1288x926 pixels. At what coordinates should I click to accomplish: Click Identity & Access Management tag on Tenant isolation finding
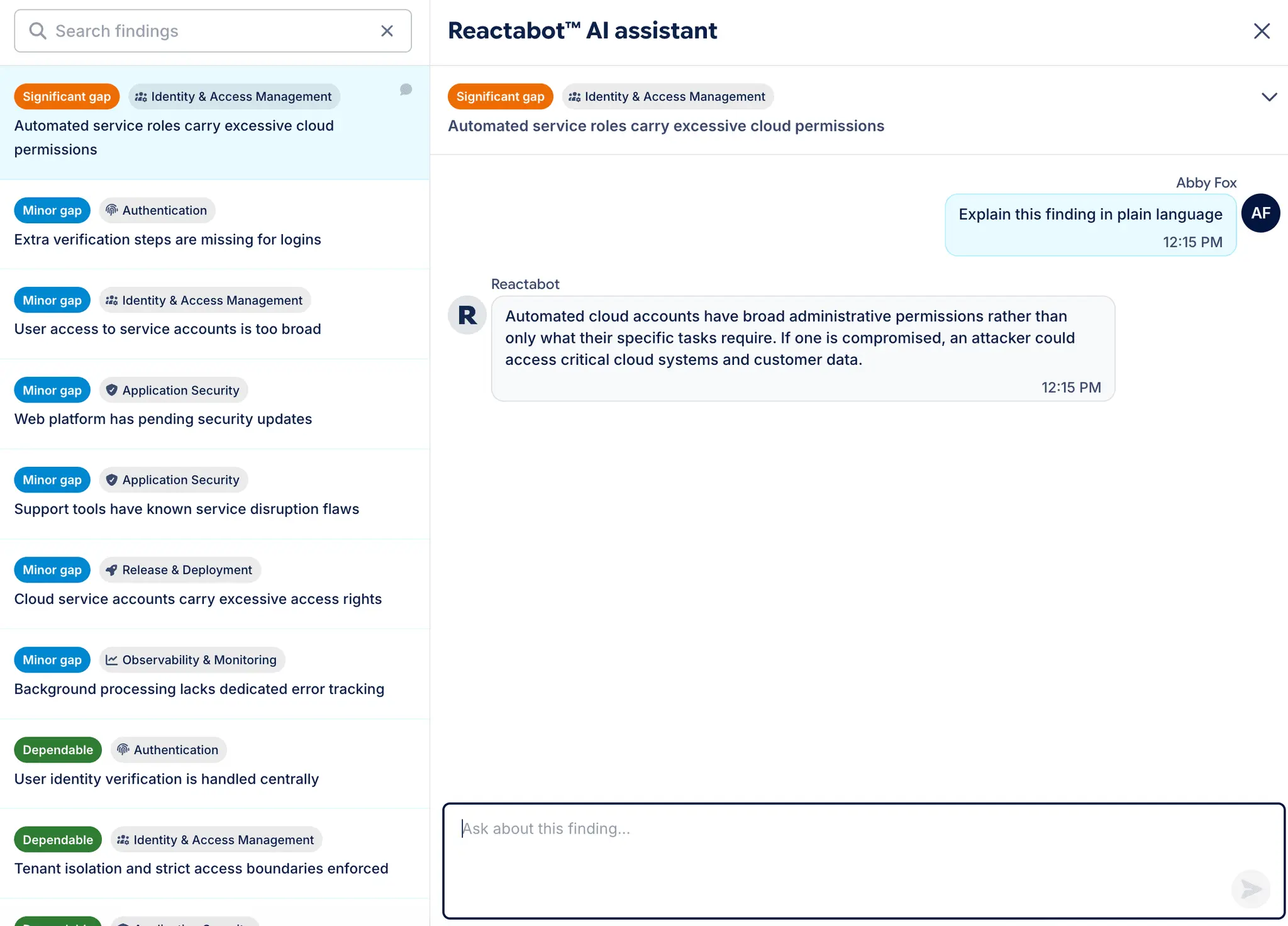216,840
